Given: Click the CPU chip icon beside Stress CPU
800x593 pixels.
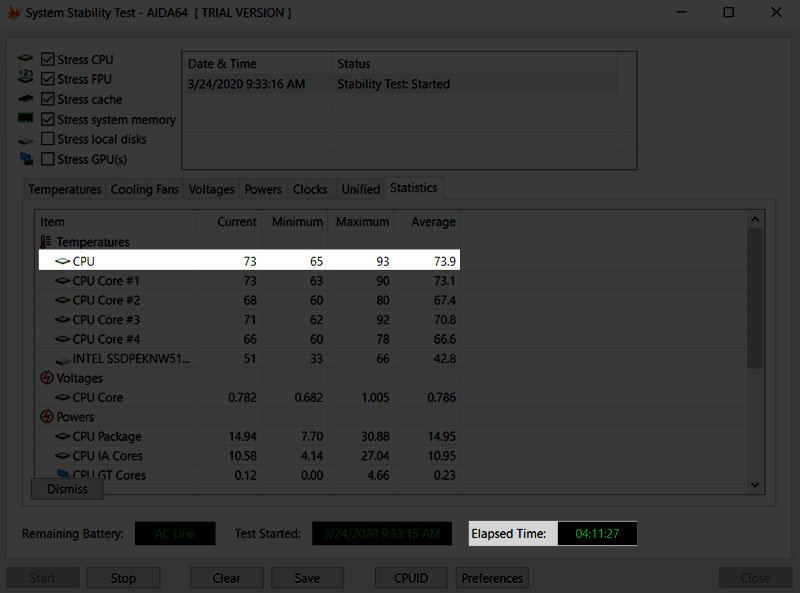Looking at the screenshot, I should tap(26, 58).
